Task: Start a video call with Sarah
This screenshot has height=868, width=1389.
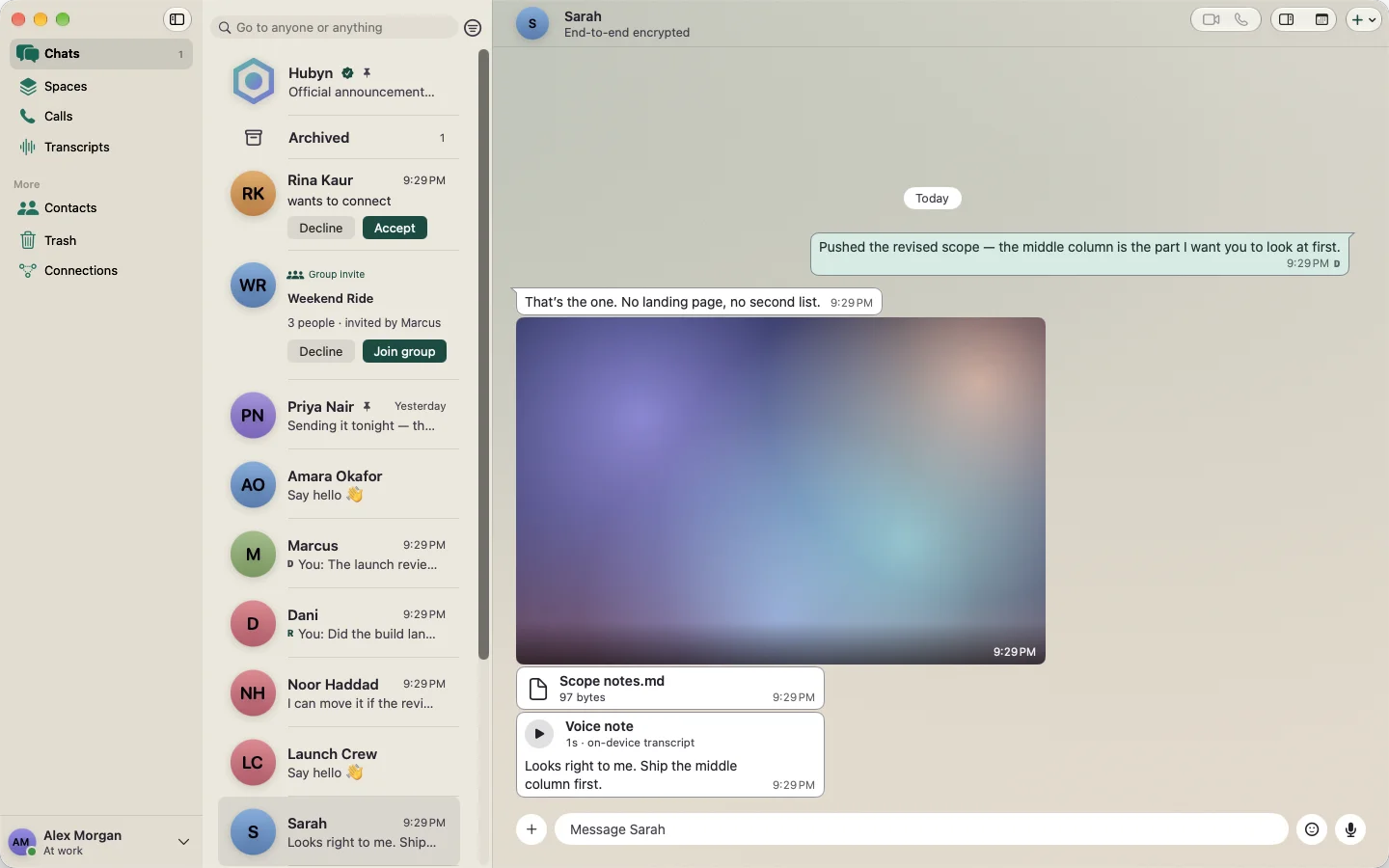Action: click(x=1212, y=19)
